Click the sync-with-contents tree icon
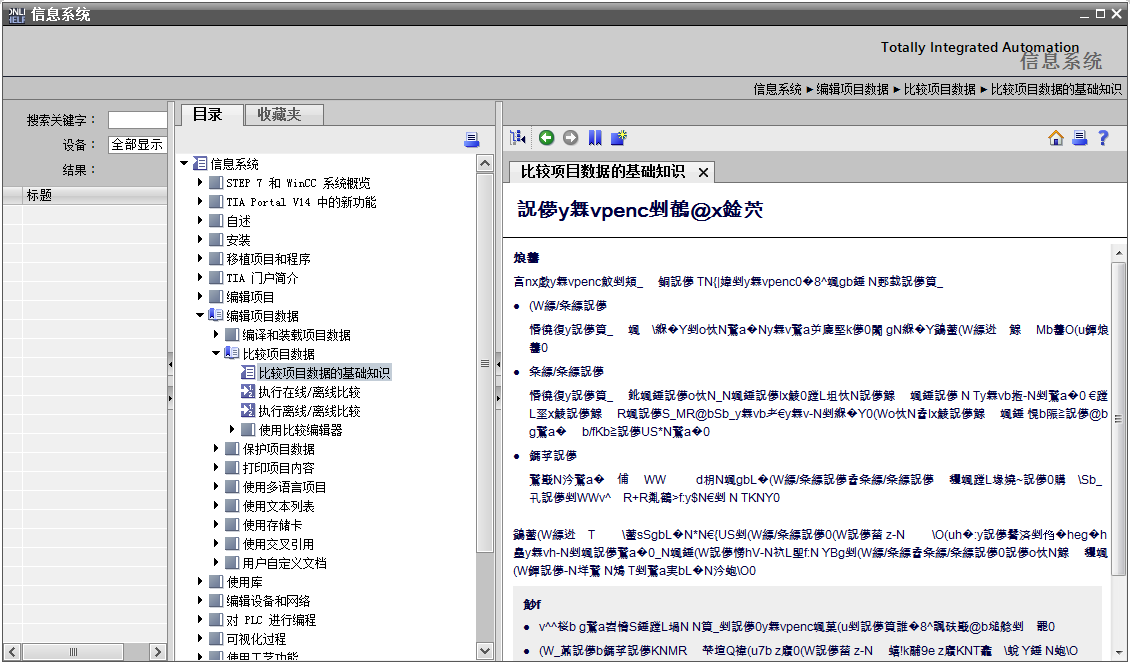Viewport: 1130px width, 664px height. (517, 138)
